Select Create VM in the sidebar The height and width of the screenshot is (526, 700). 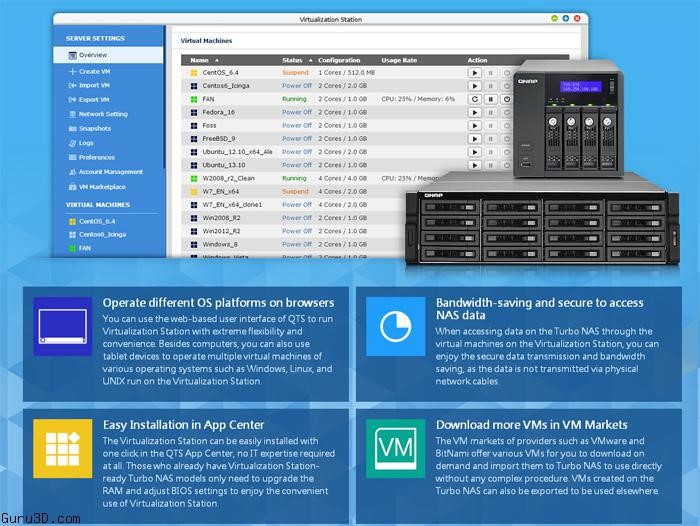click(x=94, y=71)
